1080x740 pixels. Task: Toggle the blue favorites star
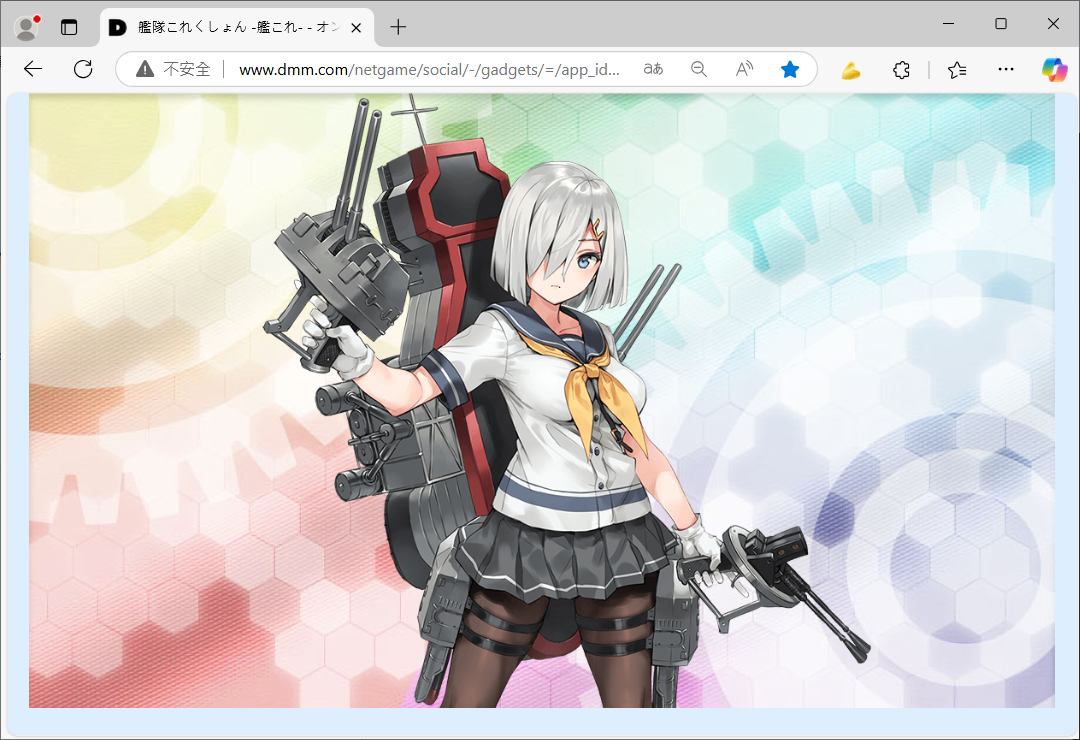[790, 69]
